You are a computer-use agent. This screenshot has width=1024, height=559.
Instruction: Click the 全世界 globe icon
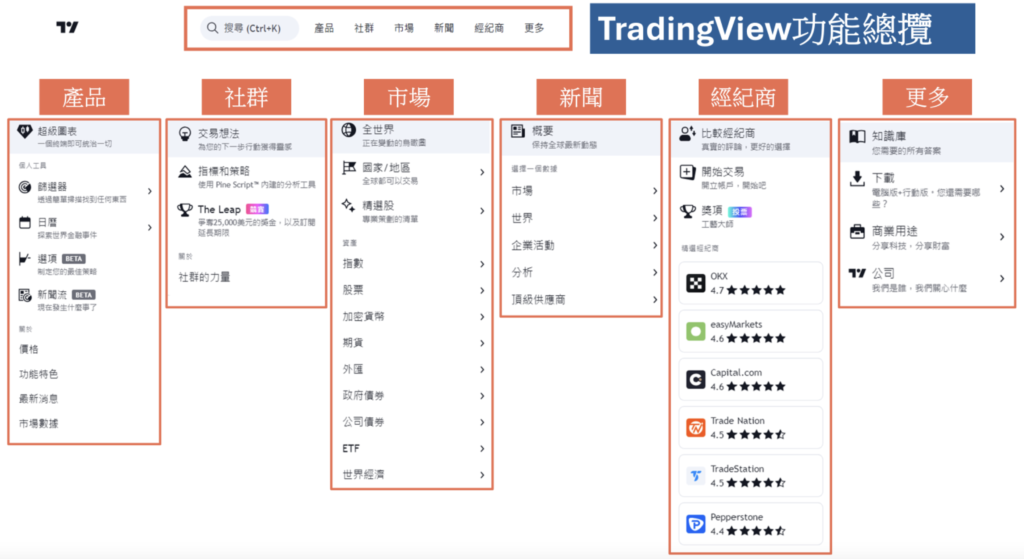coord(349,130)
